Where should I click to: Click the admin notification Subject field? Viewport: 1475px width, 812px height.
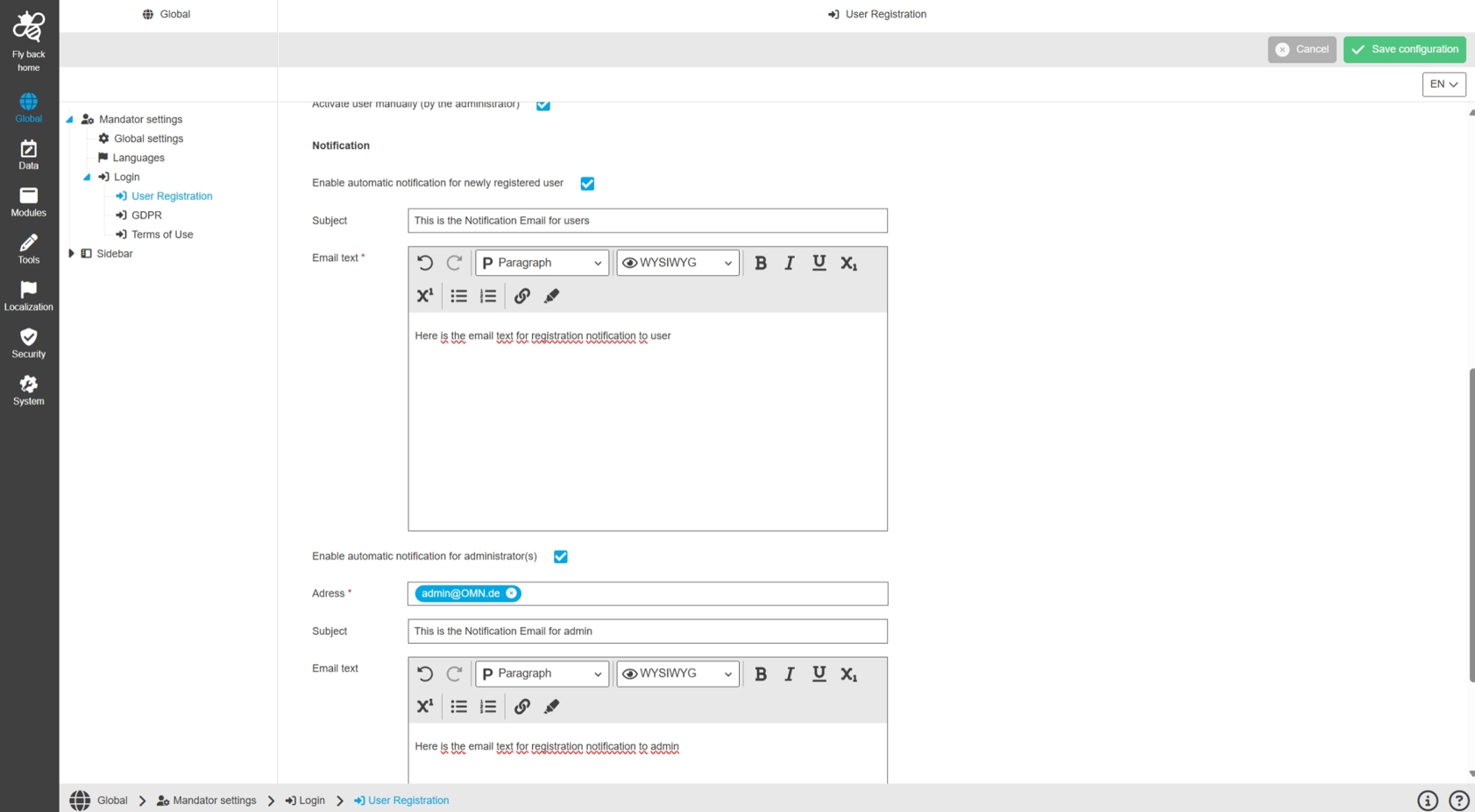[x=648, y=632]
